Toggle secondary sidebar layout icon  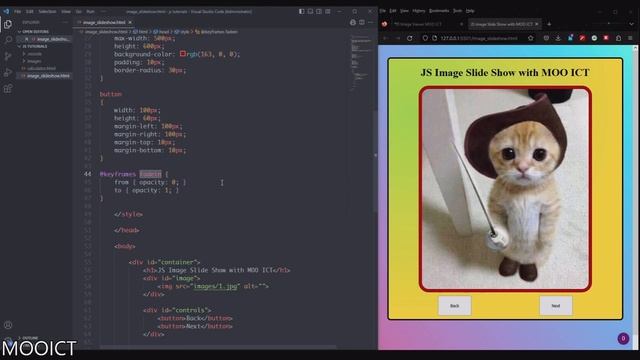pyautogui.click(x=319, y=11)
